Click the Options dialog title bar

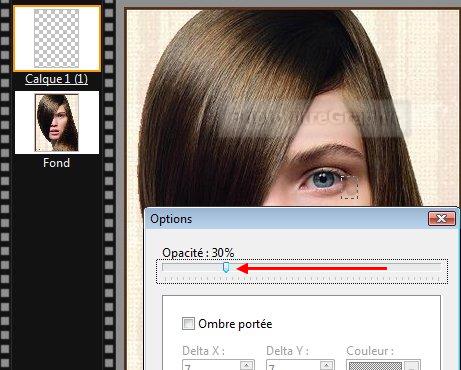287,219
